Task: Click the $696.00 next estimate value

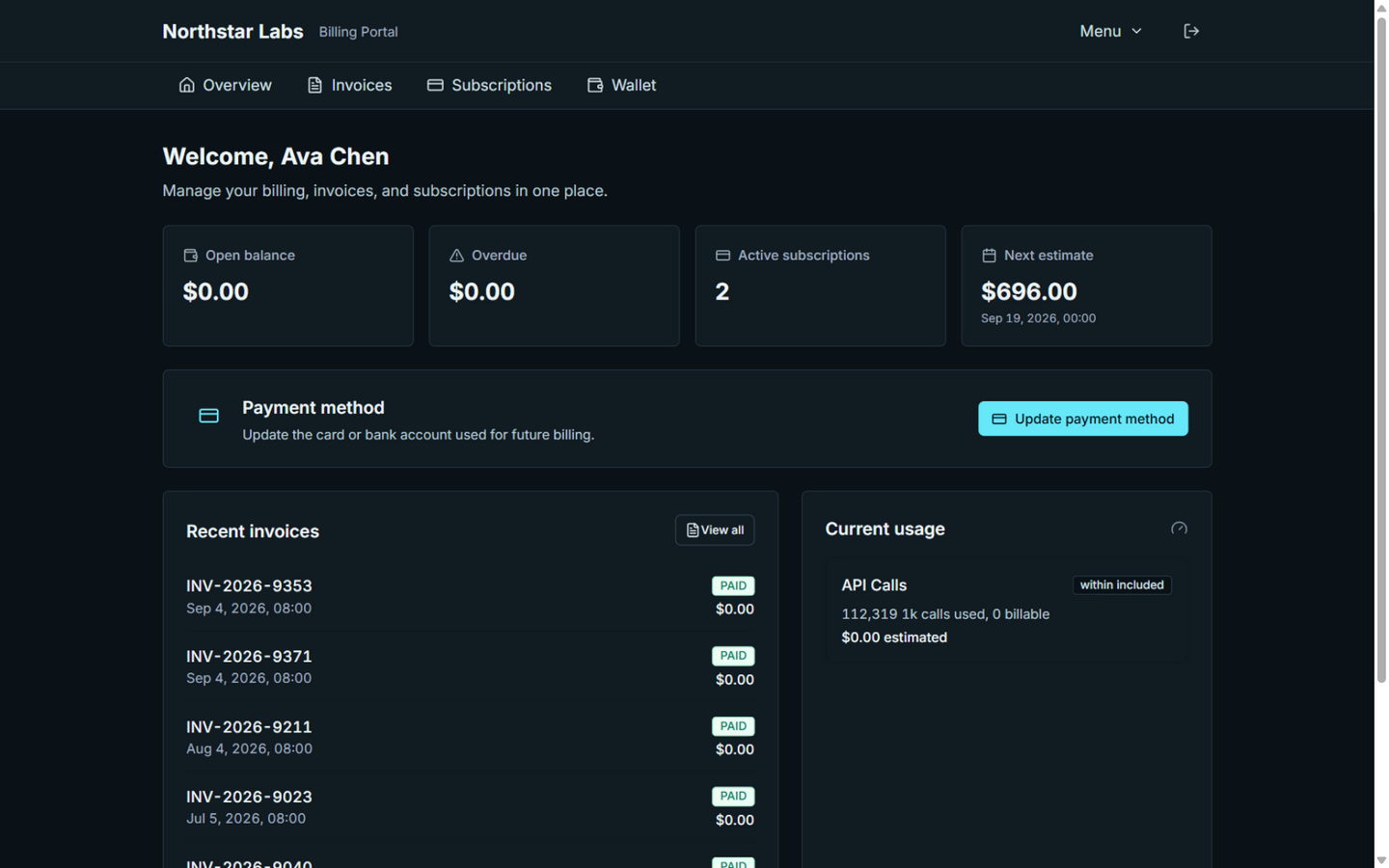Action: (1029, 291)
